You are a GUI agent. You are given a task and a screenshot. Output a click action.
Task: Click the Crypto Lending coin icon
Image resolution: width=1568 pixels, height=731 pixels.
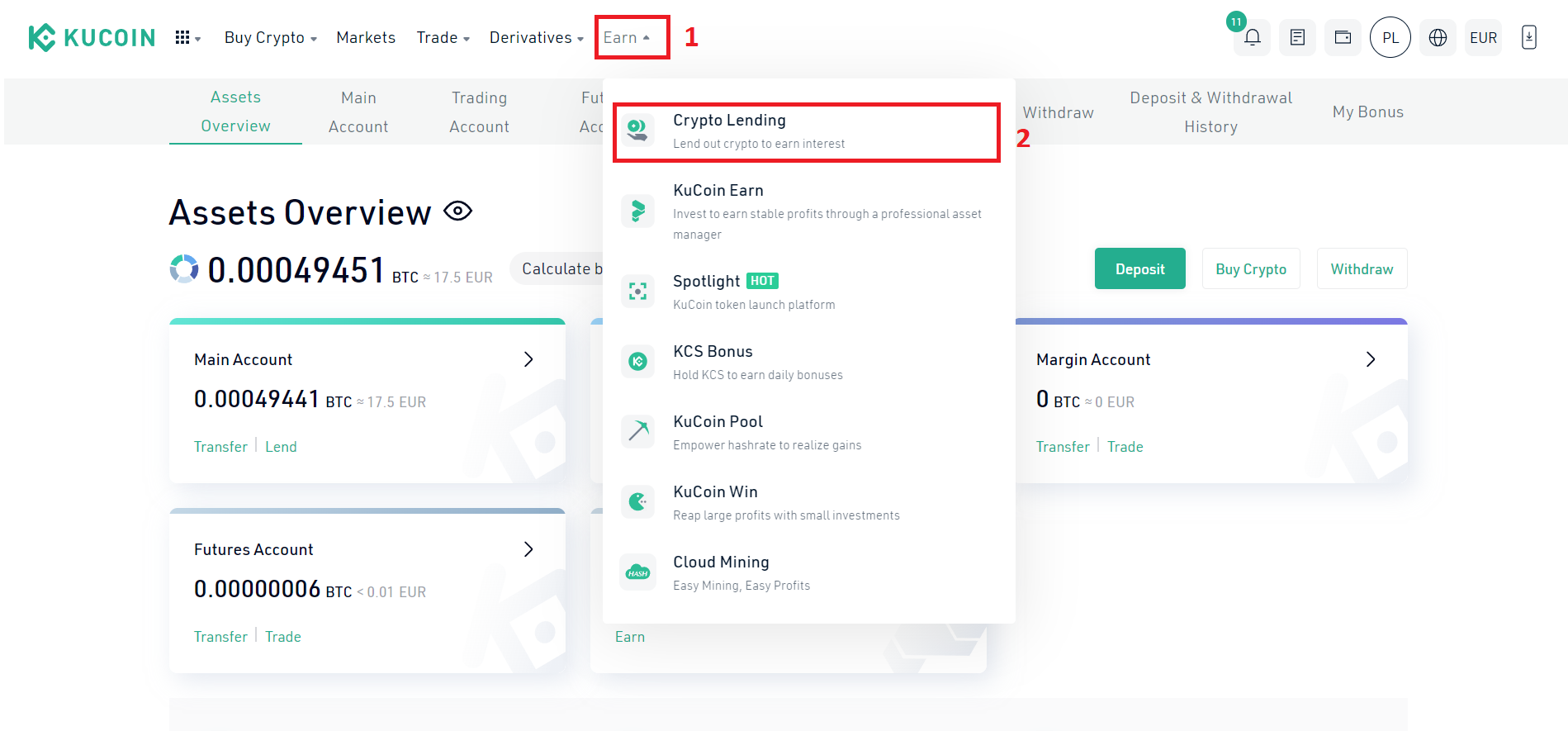(x=637, y=130)
